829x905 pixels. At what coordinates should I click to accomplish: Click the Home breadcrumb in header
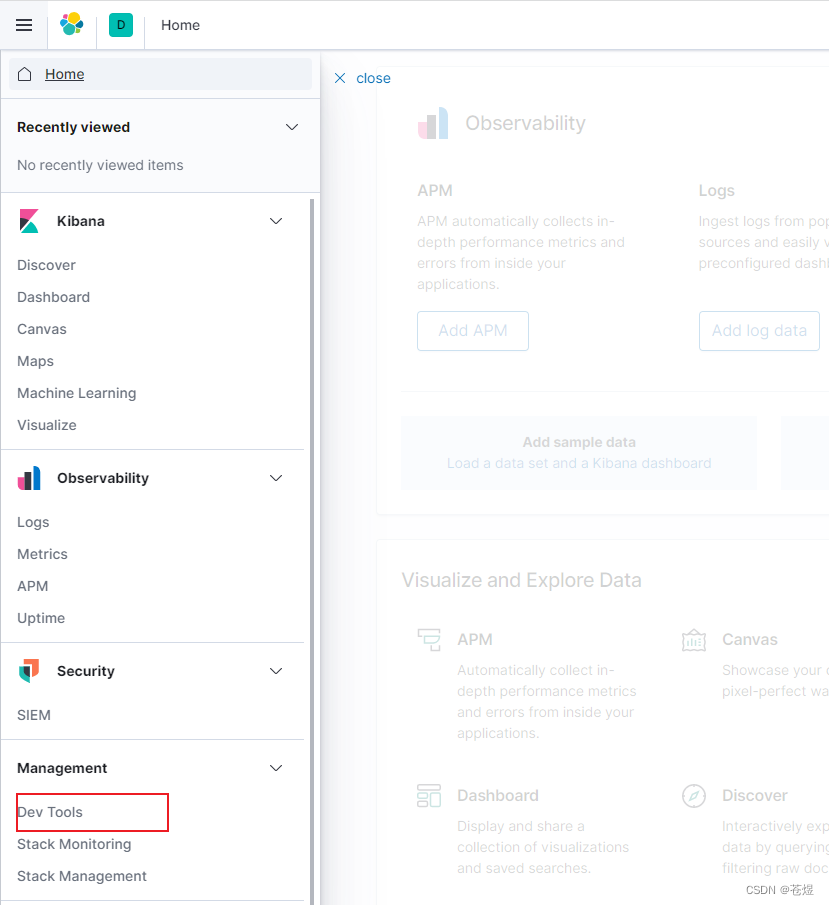point(180,25)
